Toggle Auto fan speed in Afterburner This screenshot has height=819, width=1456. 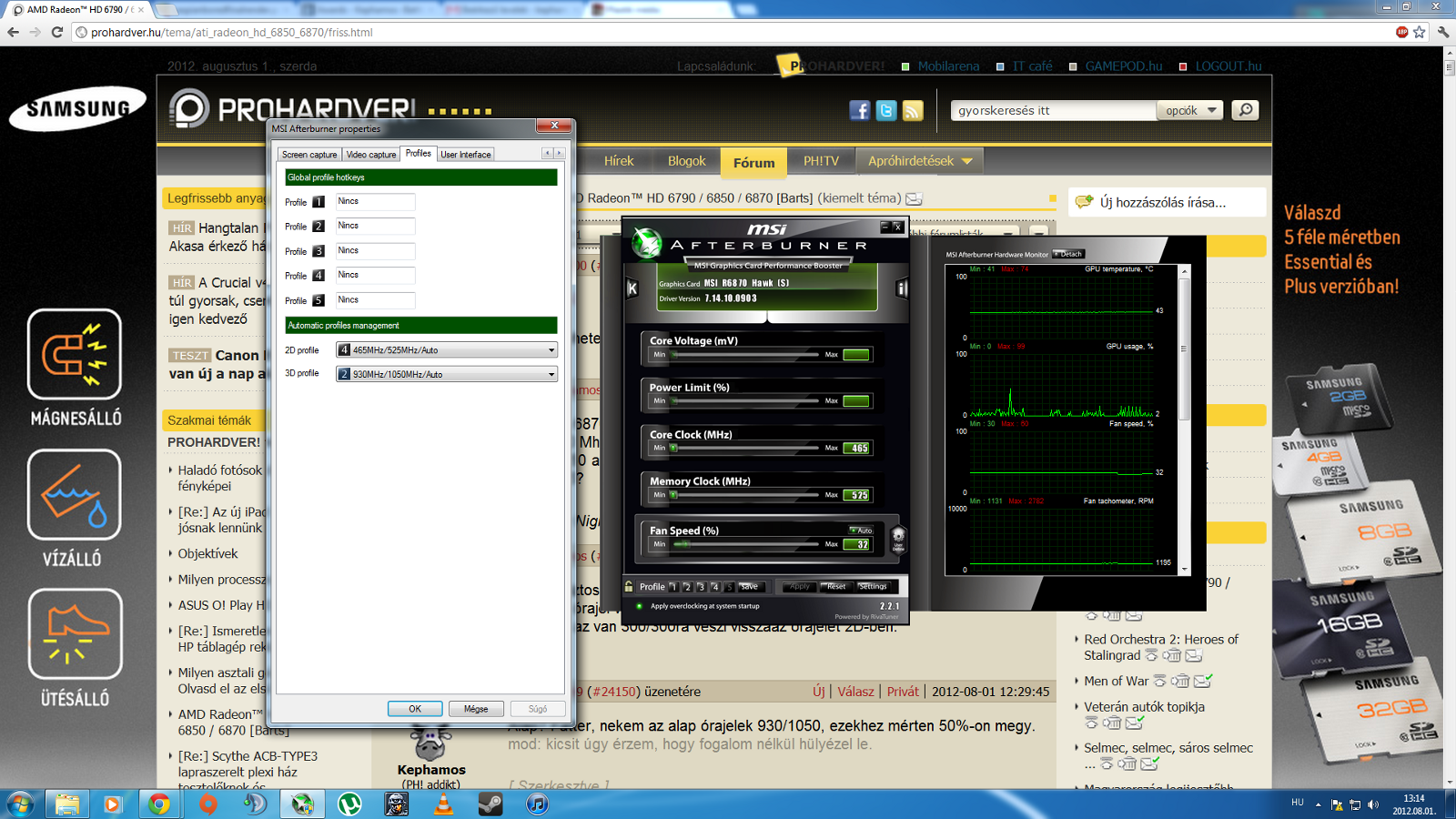pos(861,530)
